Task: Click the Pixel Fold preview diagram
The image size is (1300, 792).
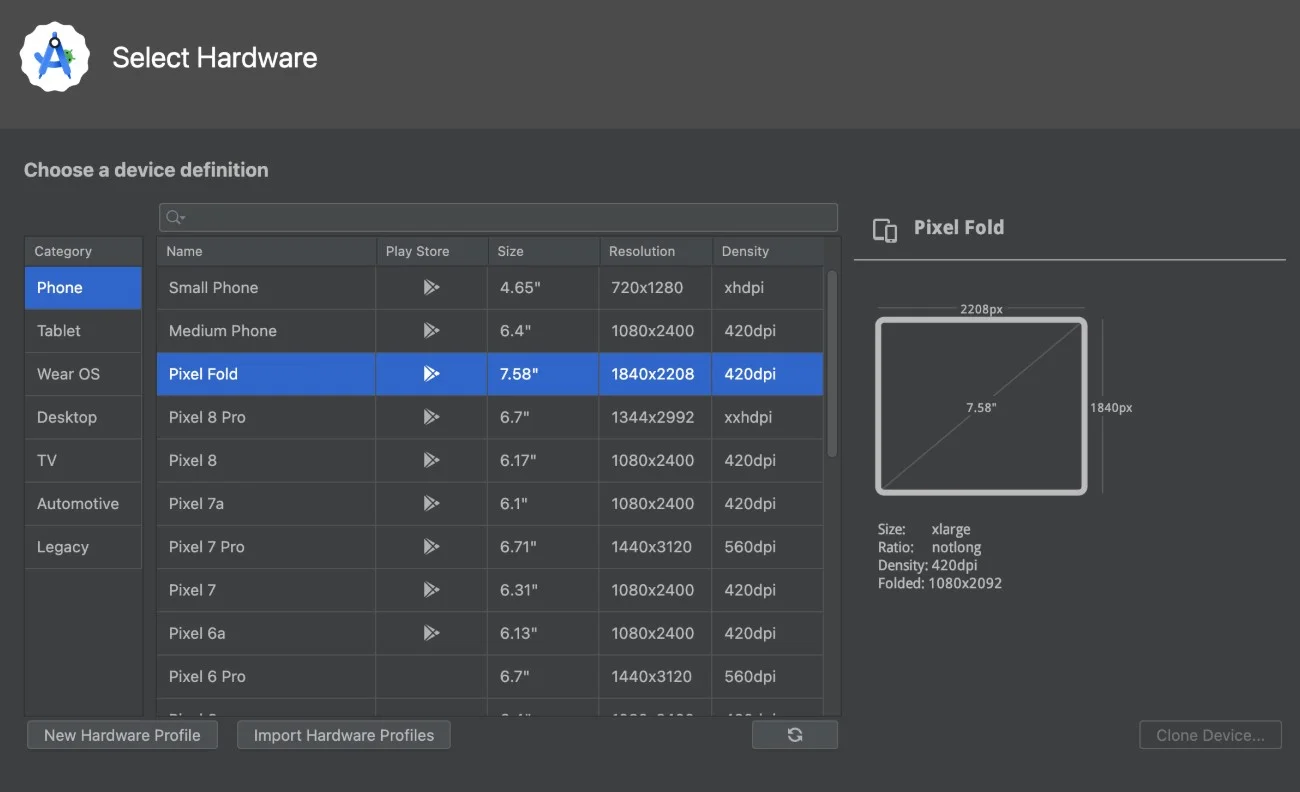Action: (x=981, y=406)
